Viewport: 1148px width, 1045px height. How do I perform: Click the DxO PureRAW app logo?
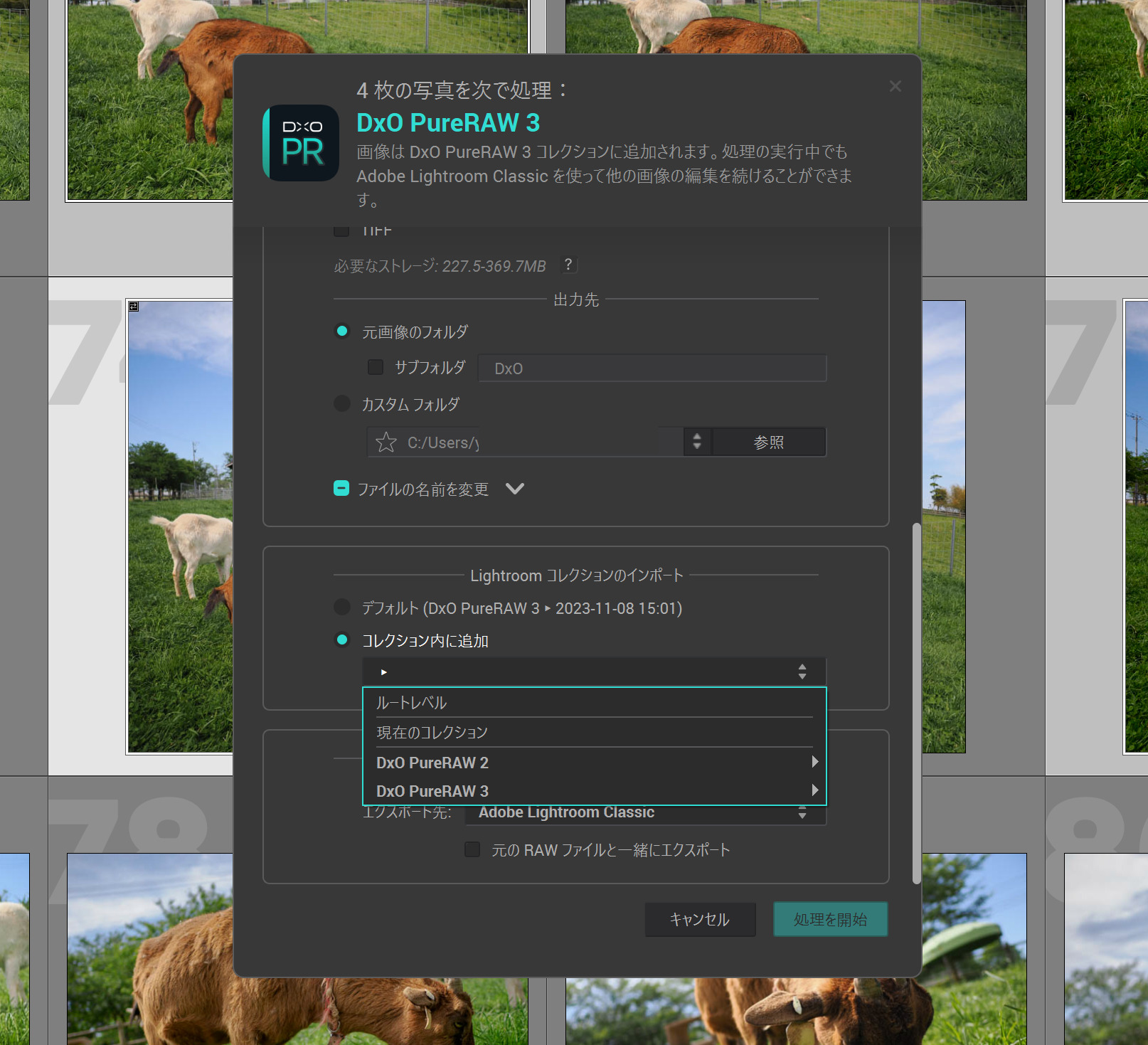pyautogui.click(x=301, y=143)
